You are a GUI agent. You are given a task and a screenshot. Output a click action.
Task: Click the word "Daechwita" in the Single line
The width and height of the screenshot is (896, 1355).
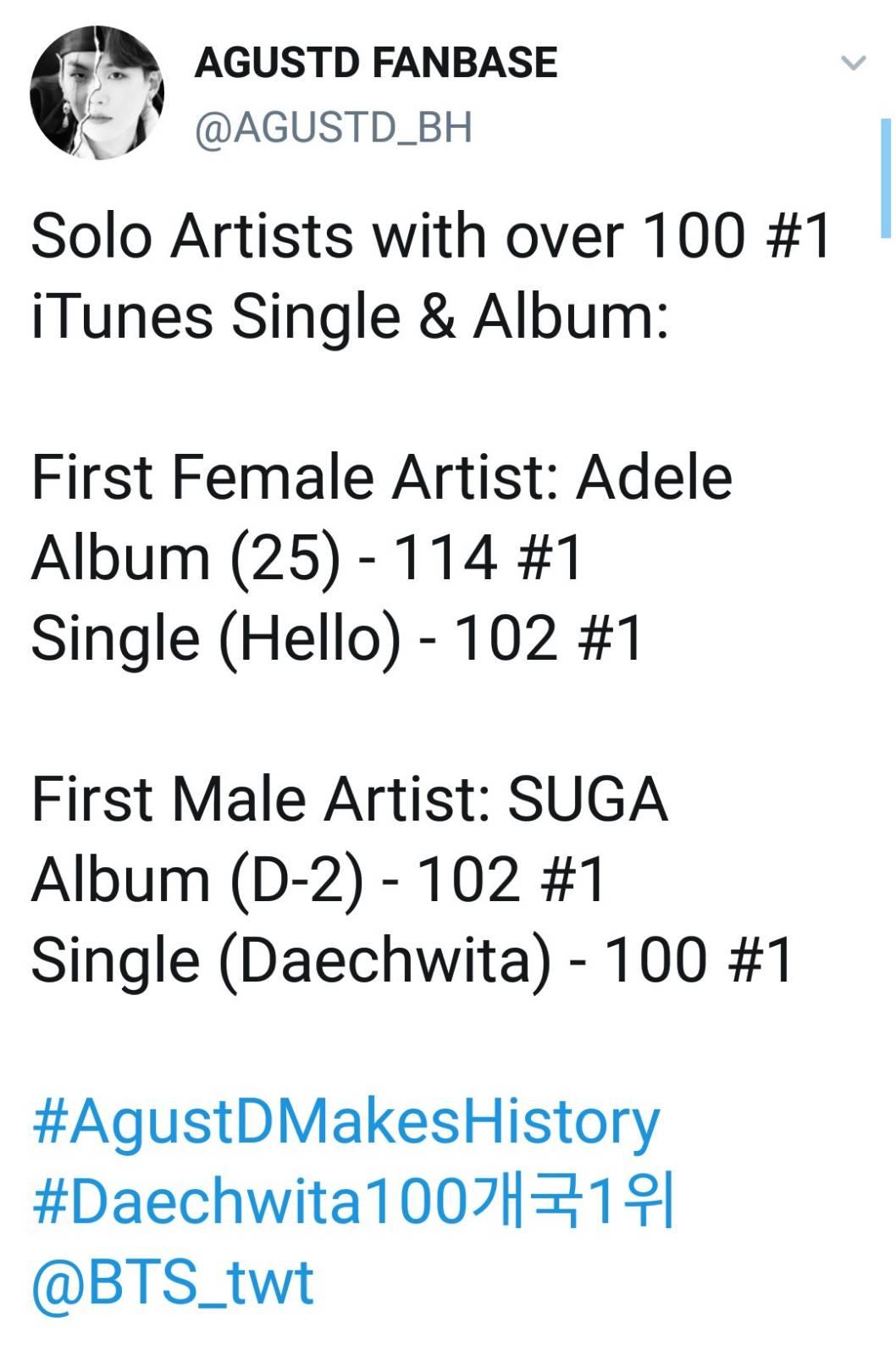[385, 960]
